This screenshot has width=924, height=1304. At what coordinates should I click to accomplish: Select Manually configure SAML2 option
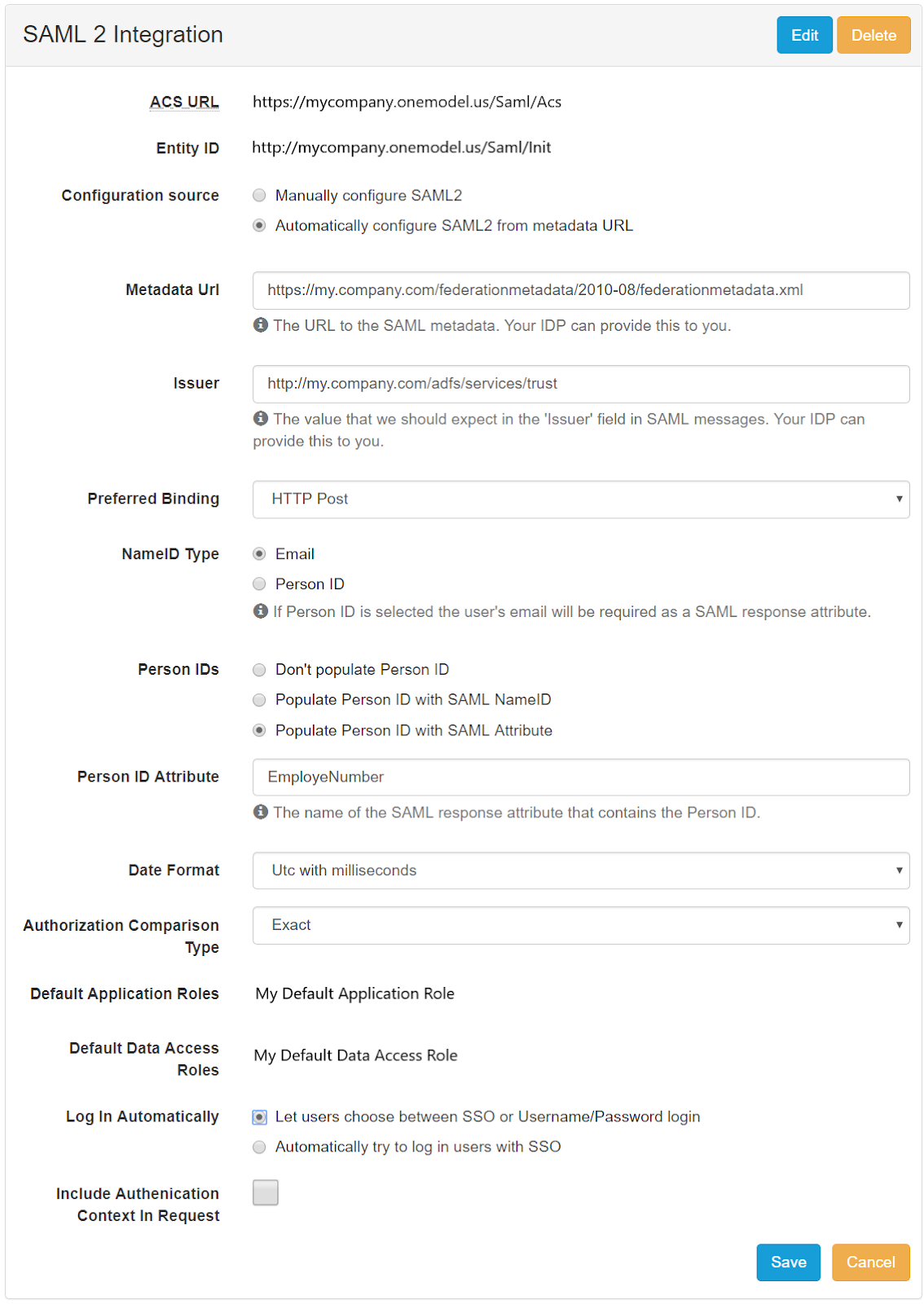[259, 196]
